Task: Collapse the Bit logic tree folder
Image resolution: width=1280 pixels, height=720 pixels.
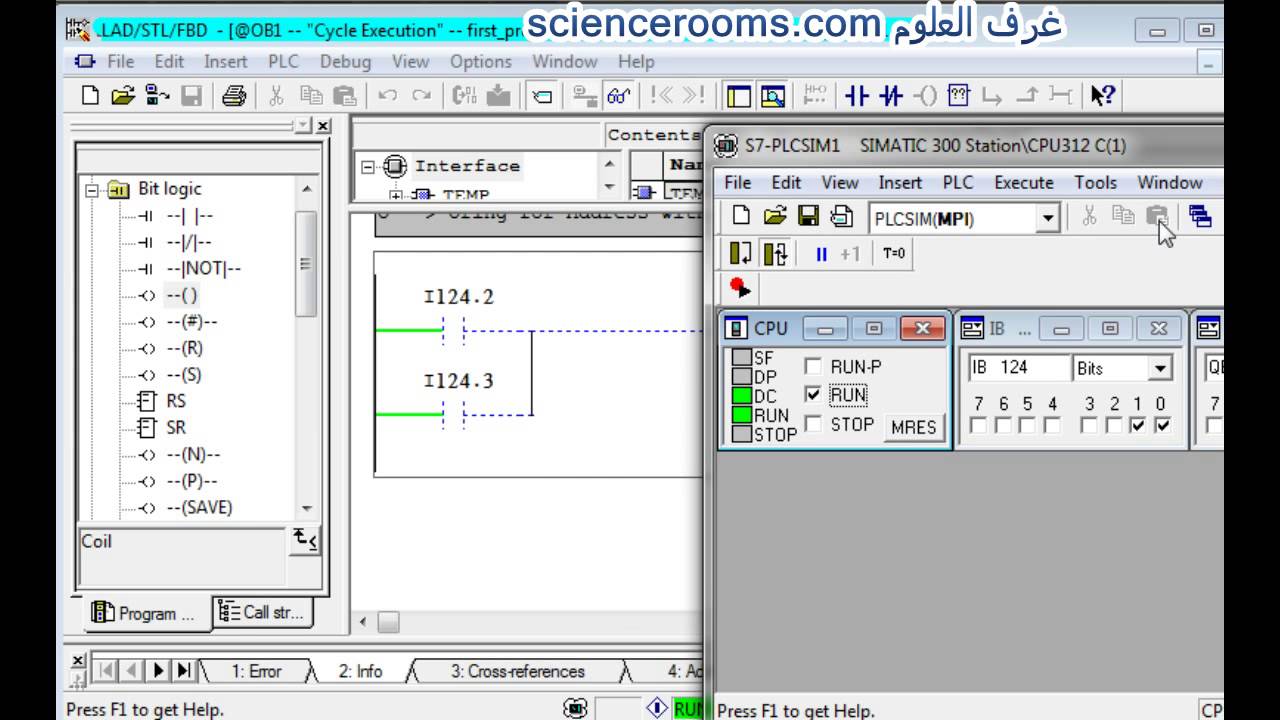Action: coord(93,189)
